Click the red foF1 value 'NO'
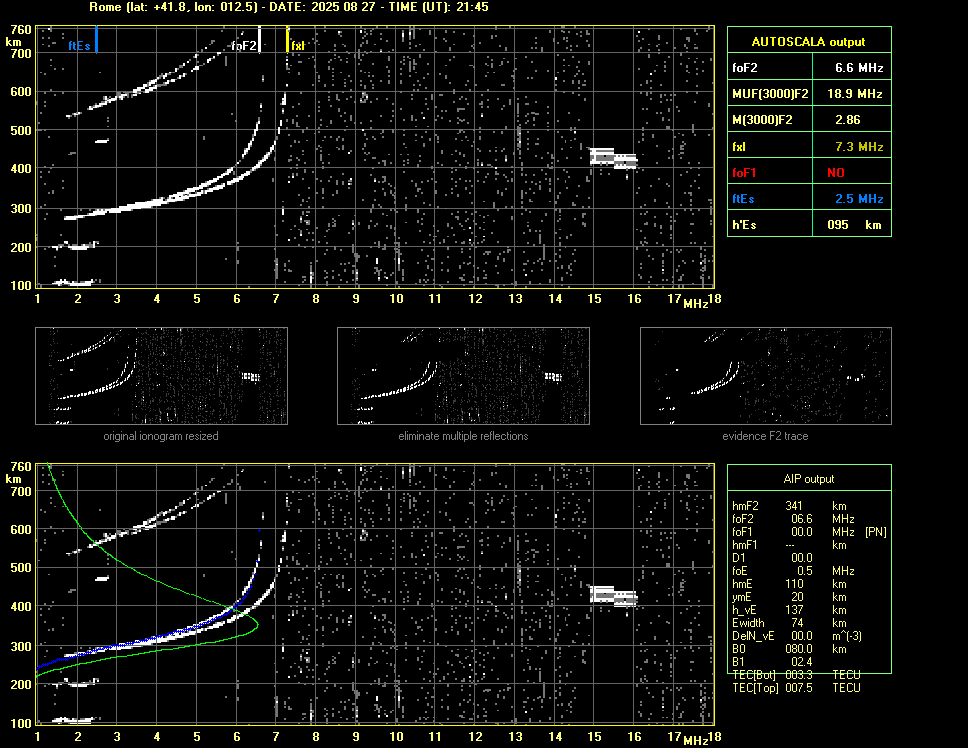968x748 pixels. [x=836, y=173]
